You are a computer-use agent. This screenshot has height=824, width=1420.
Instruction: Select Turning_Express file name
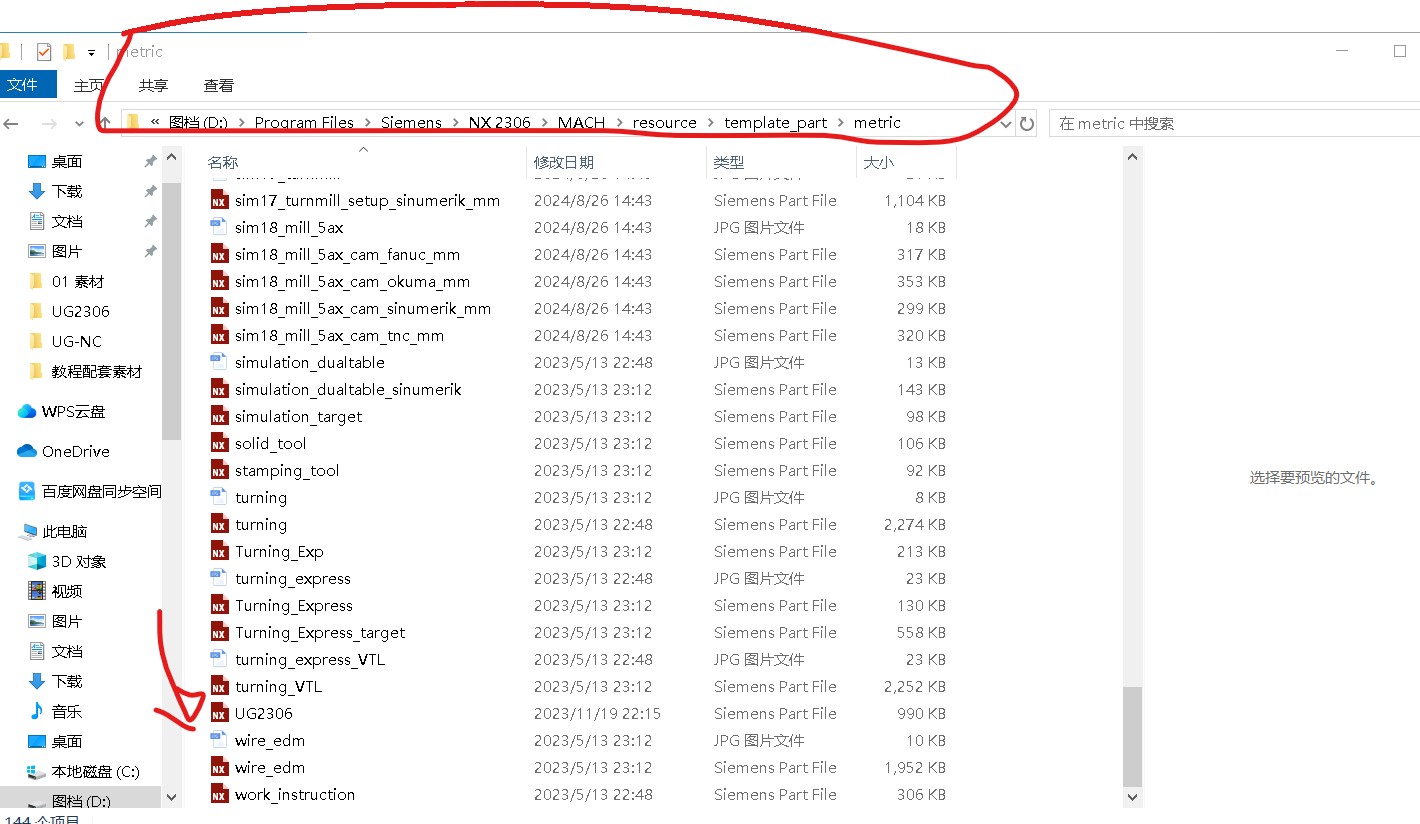pos(294,605)
